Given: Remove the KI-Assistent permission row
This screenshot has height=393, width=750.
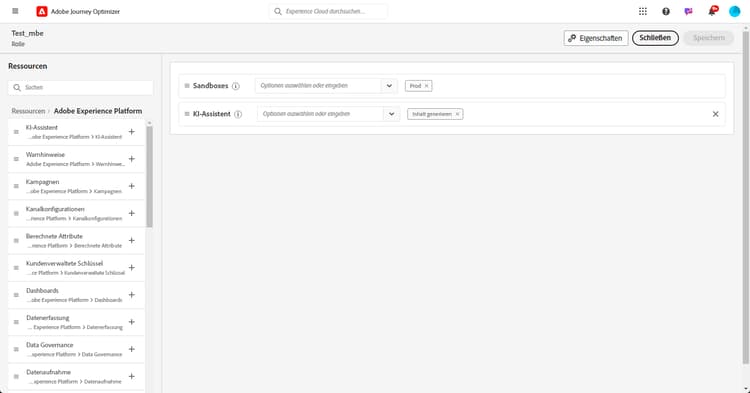Looking at the screenshot, I should tap(716, 114).
